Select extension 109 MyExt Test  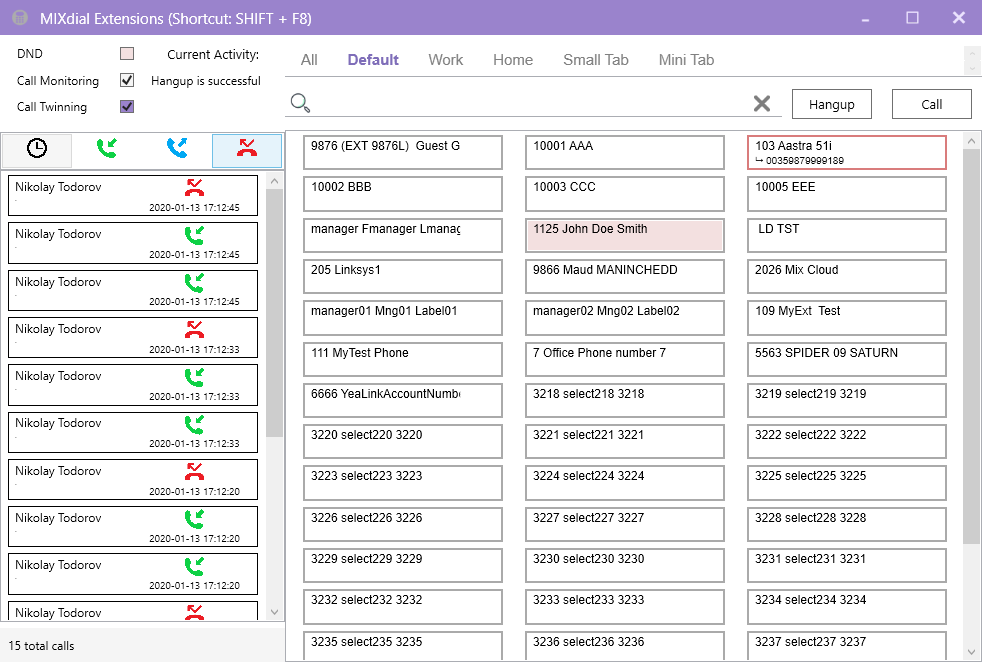[847, 318]
